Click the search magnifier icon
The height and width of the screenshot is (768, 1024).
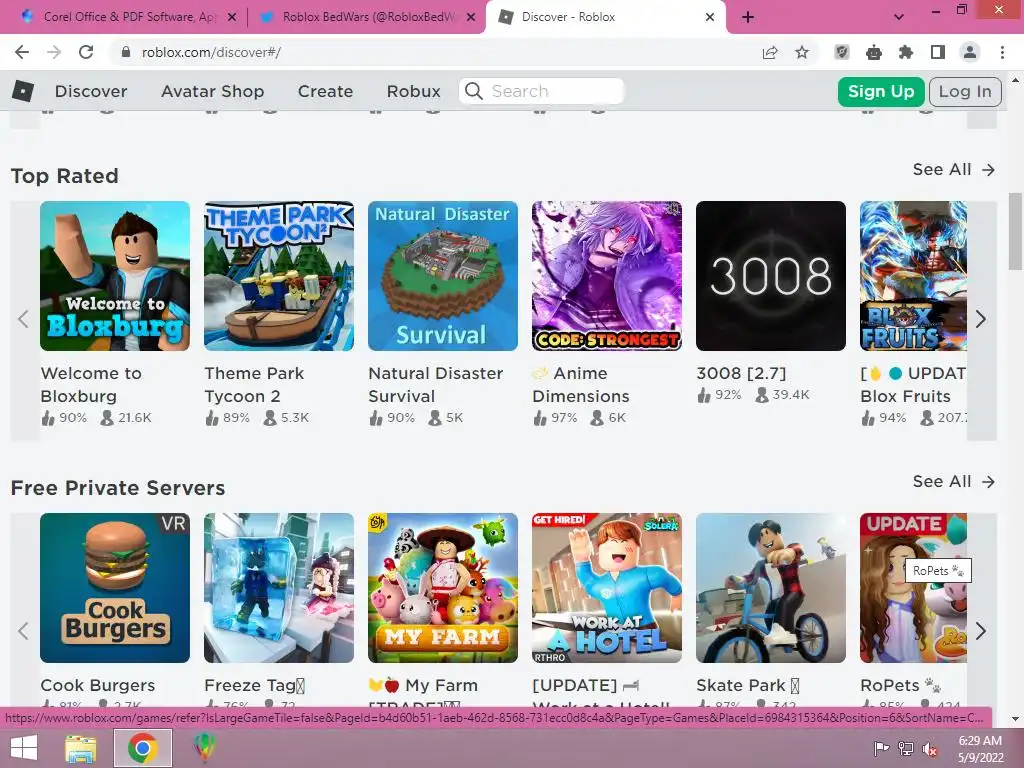[474, 91]
